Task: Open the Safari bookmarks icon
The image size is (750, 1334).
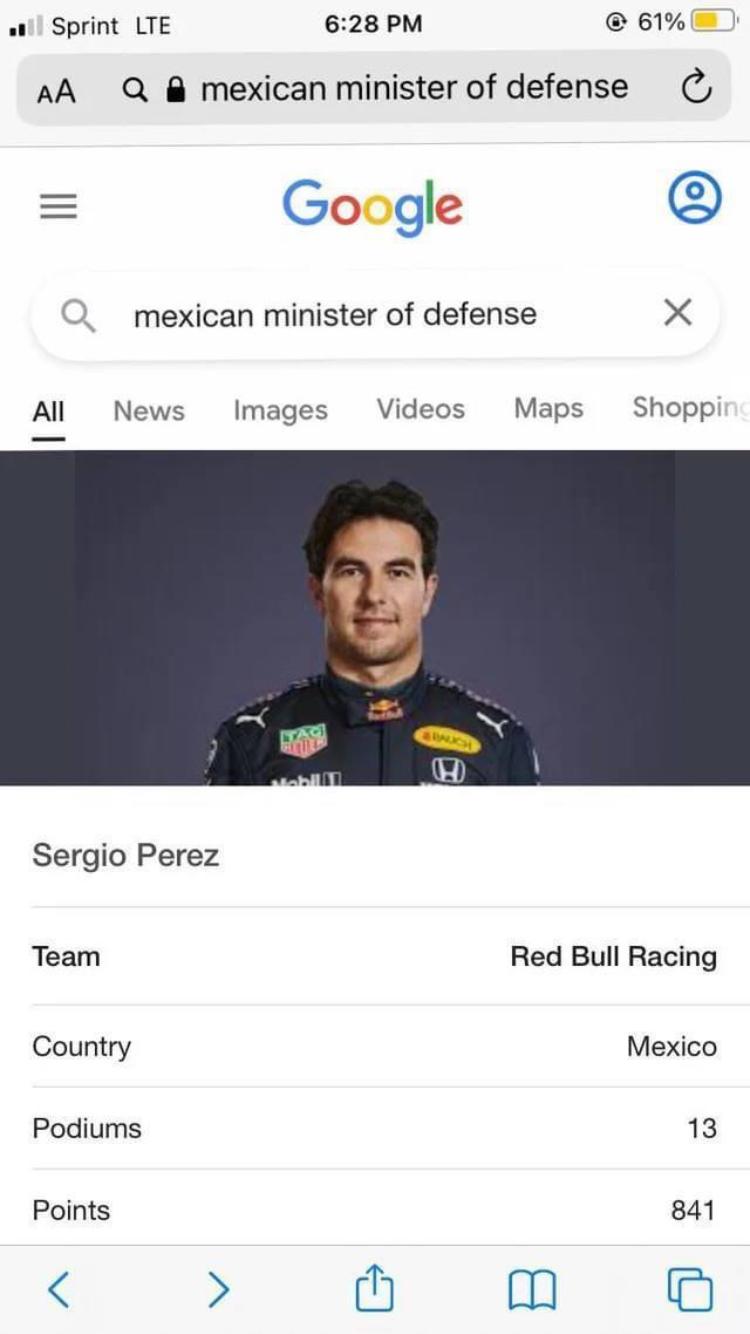Action: coord(532,1289)
